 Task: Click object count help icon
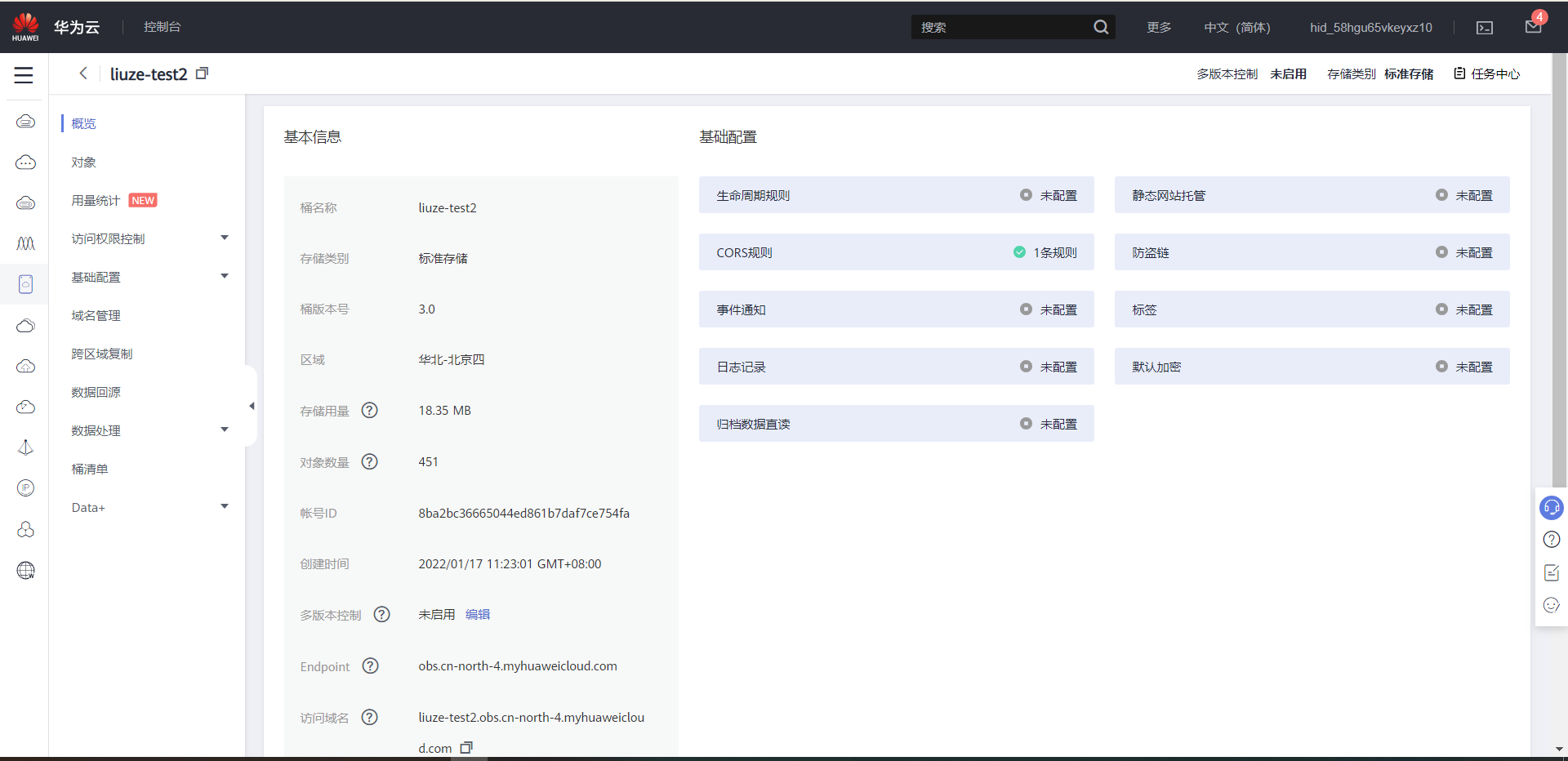coord(370,461)
